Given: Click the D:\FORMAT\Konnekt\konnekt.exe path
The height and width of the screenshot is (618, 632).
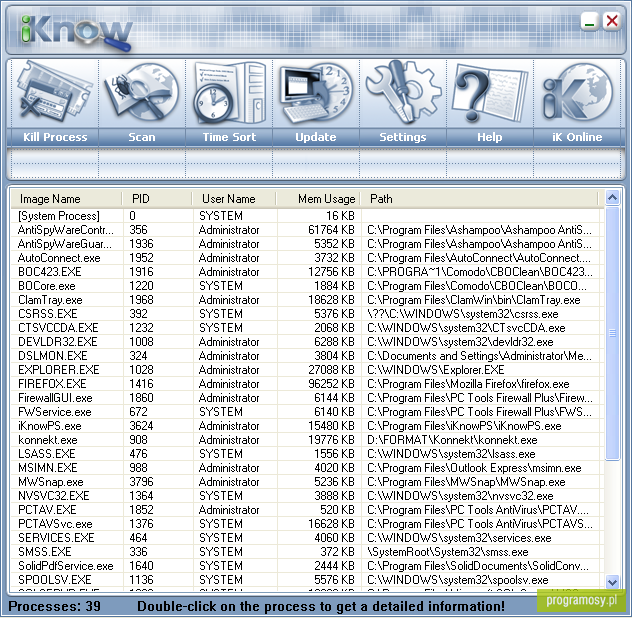Looking at the screenshot, I should (x=452, y=440).
